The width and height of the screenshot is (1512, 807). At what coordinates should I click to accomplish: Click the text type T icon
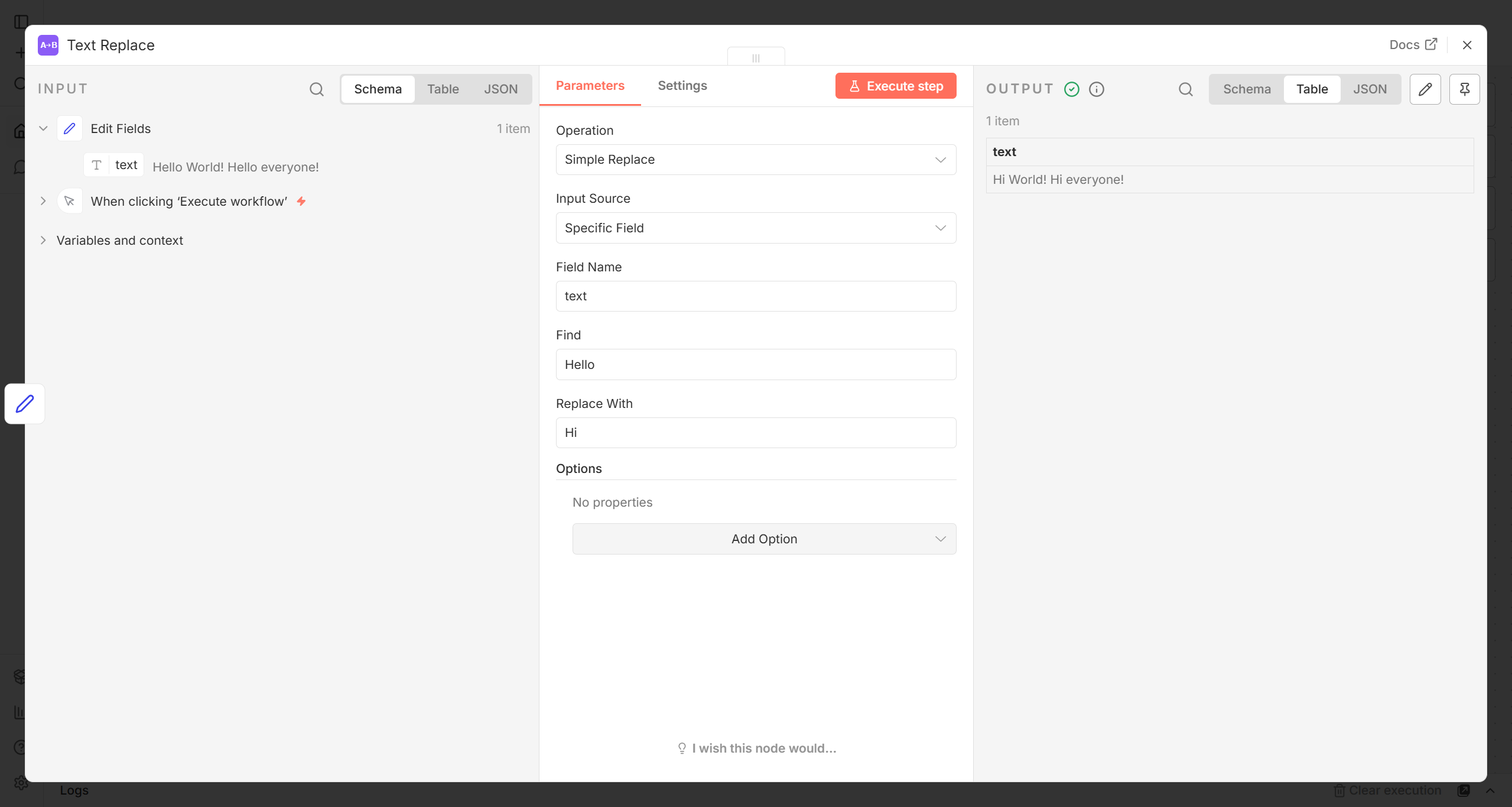coord(97,165)
